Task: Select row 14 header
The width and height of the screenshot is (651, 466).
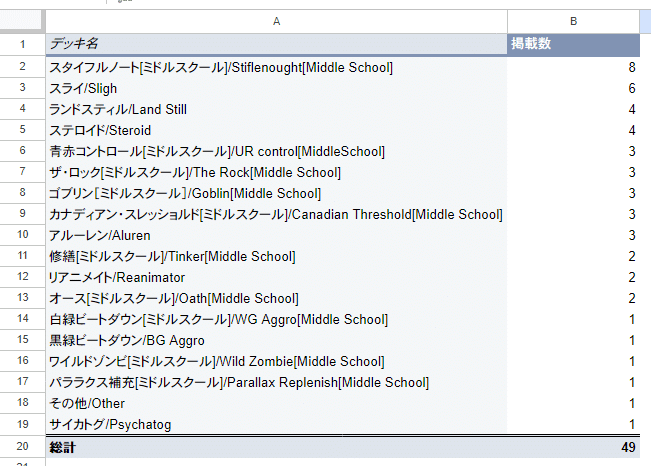Action: 22,319
